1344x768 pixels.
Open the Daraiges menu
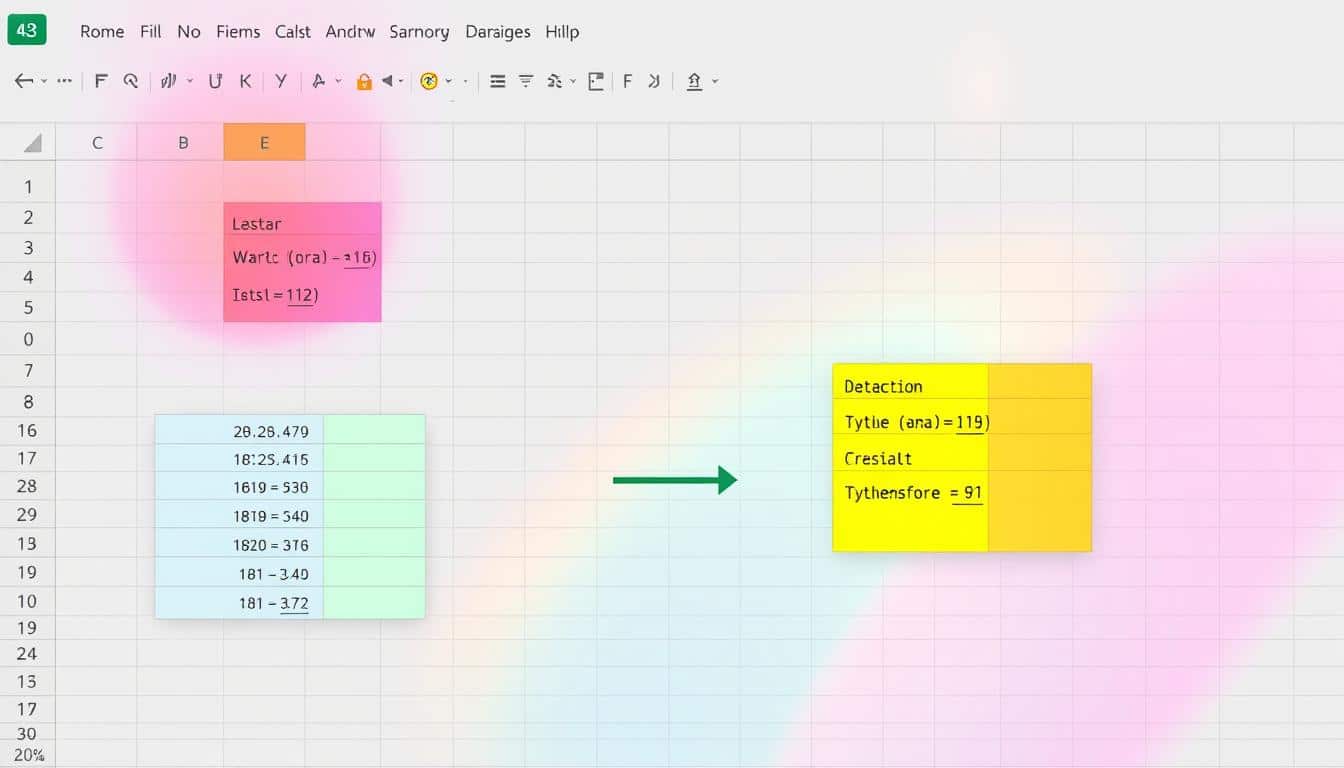(498, 32)
